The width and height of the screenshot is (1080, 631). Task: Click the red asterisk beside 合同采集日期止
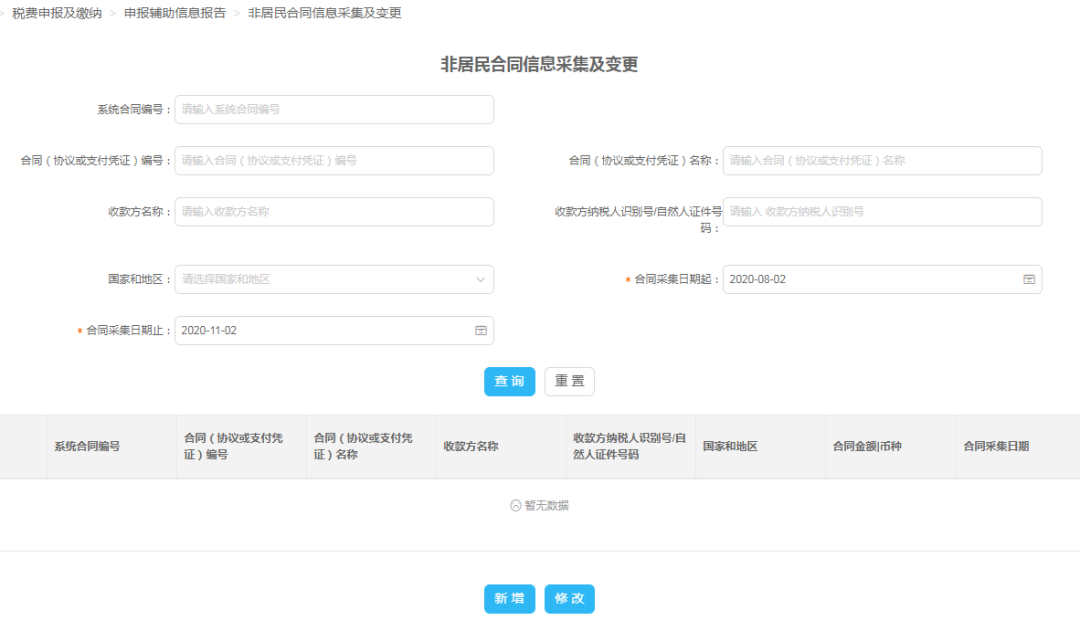click(x=80, y=330)
